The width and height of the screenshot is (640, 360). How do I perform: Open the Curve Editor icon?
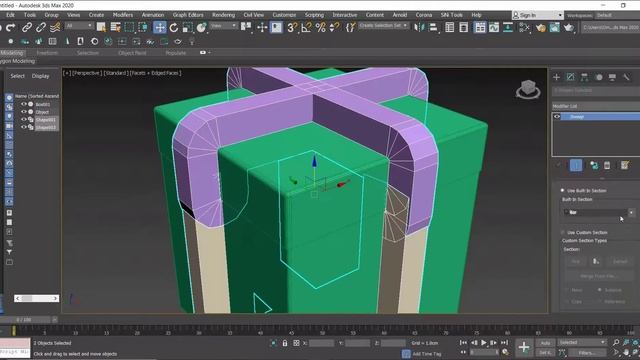[x=494, y=27]
